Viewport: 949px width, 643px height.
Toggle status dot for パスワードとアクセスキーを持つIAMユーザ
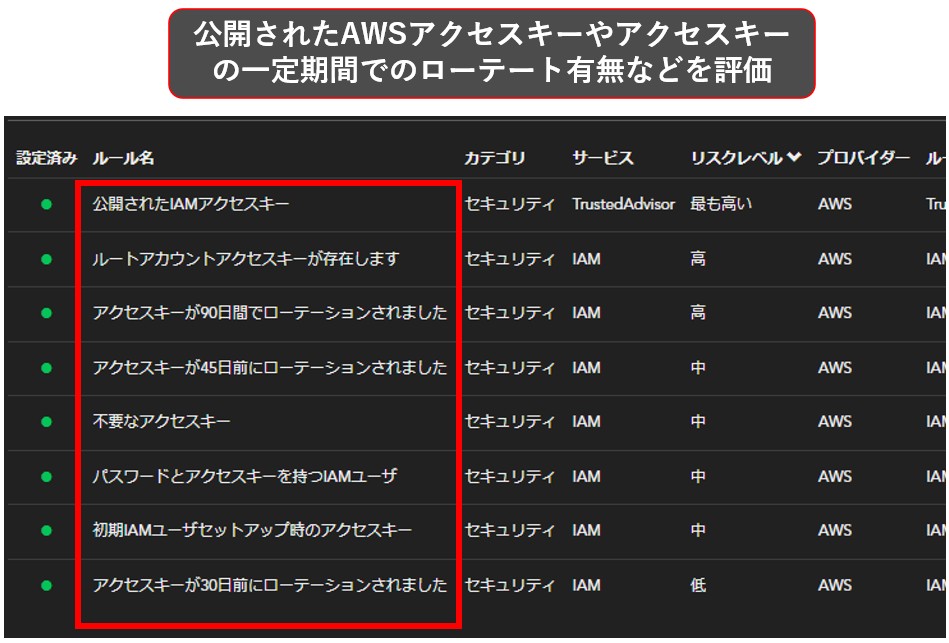coord(46,477)
